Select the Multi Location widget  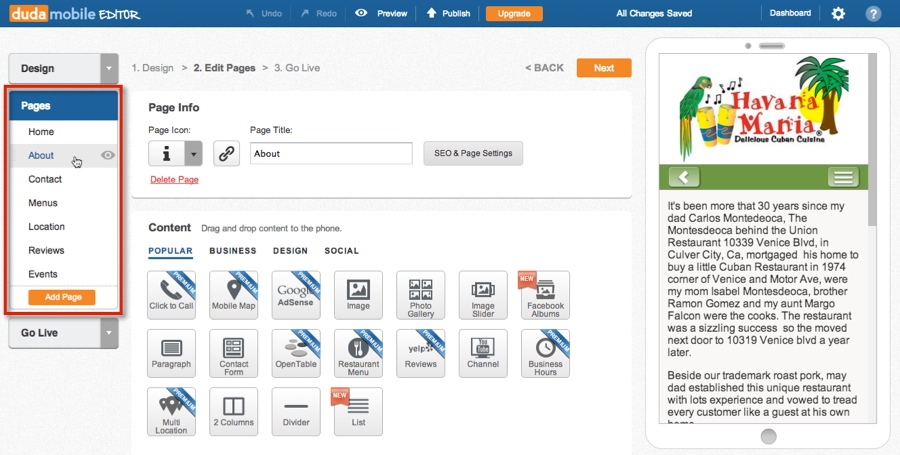[171, 411]
